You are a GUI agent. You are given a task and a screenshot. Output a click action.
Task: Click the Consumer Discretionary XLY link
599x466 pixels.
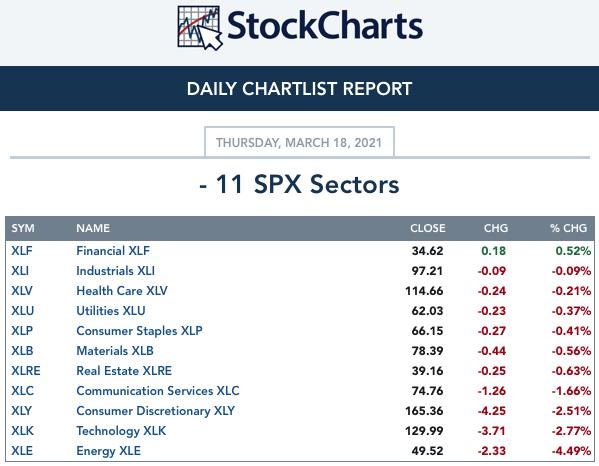pyautogui.click(x=155, y=411)
